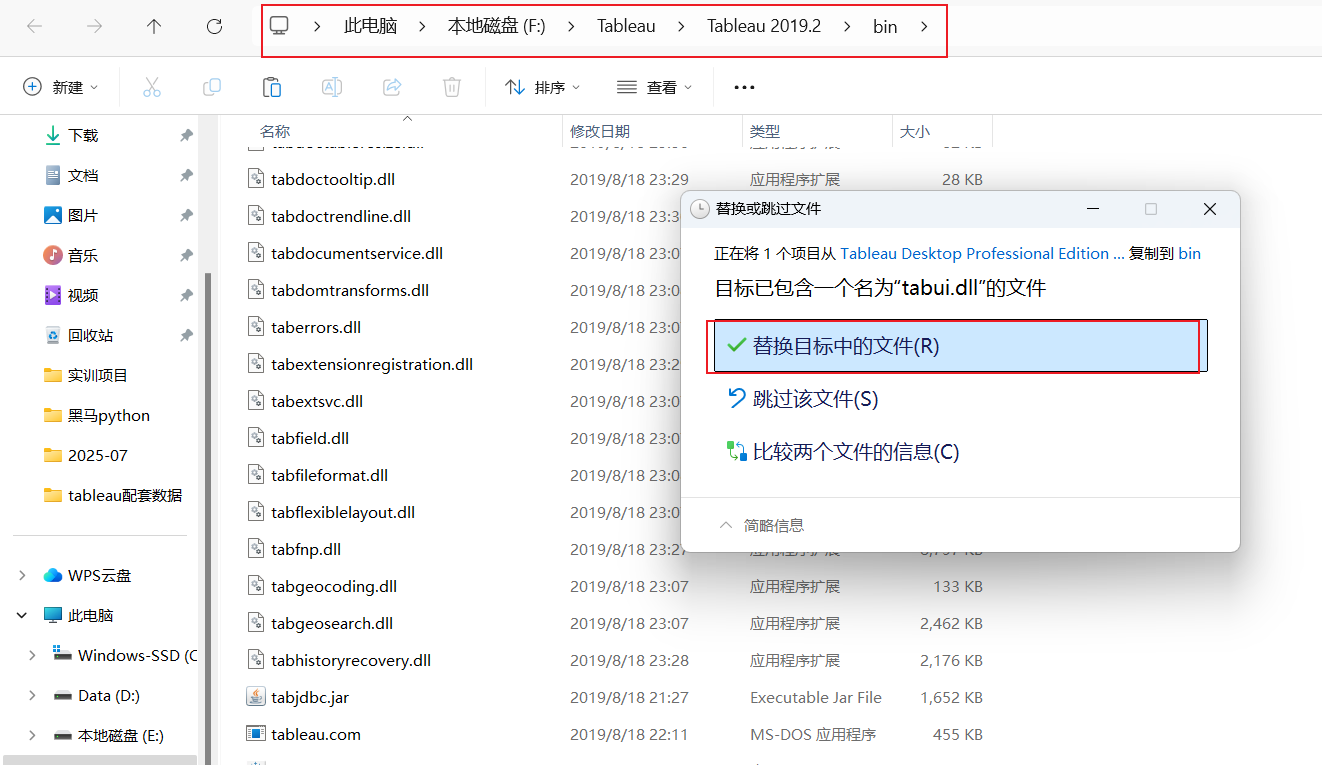
Task: Click the share icon in toolbar
Action: [392, 87]
